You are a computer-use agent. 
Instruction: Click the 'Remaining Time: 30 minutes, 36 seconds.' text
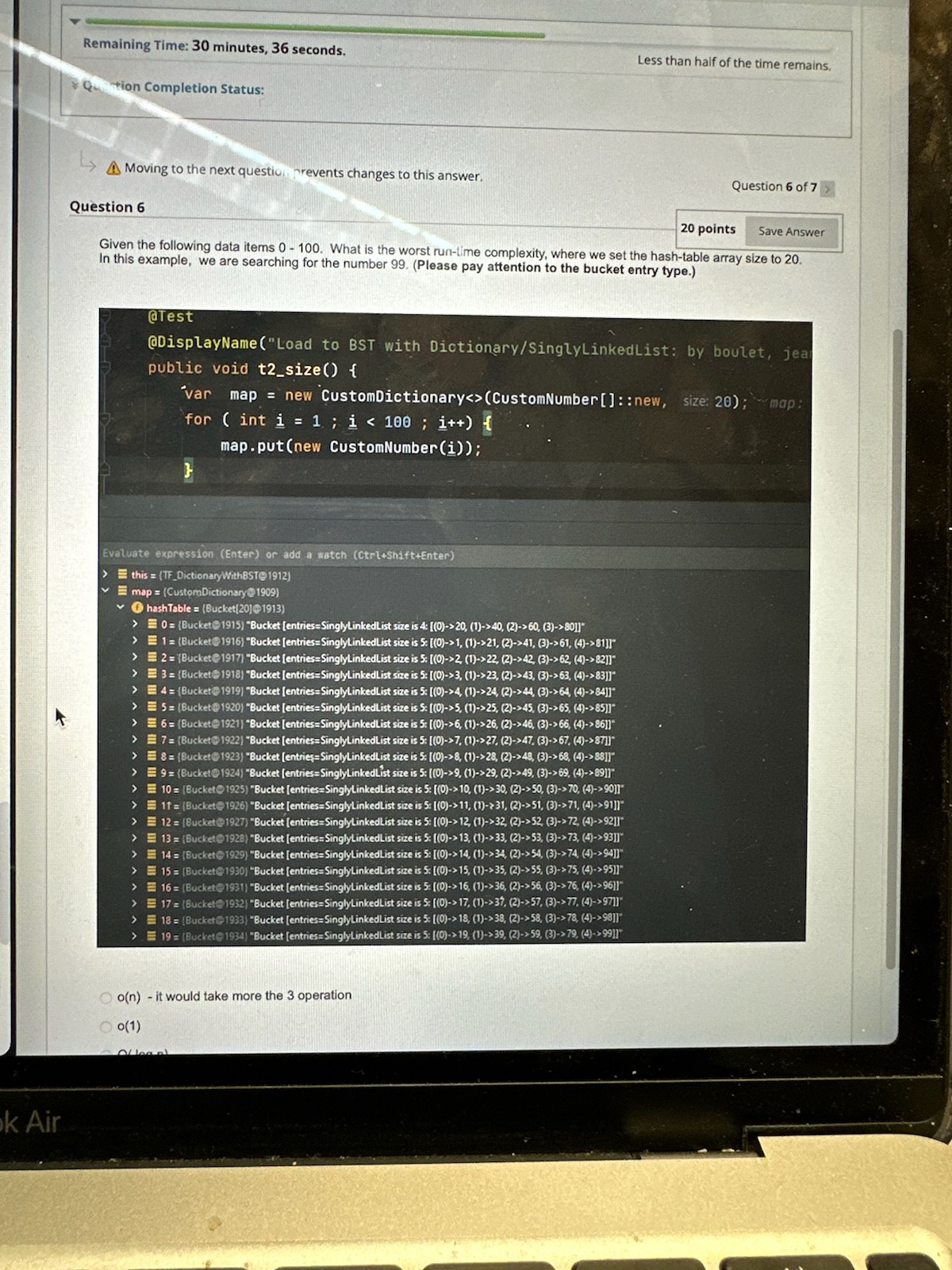[x=214, y=47]
